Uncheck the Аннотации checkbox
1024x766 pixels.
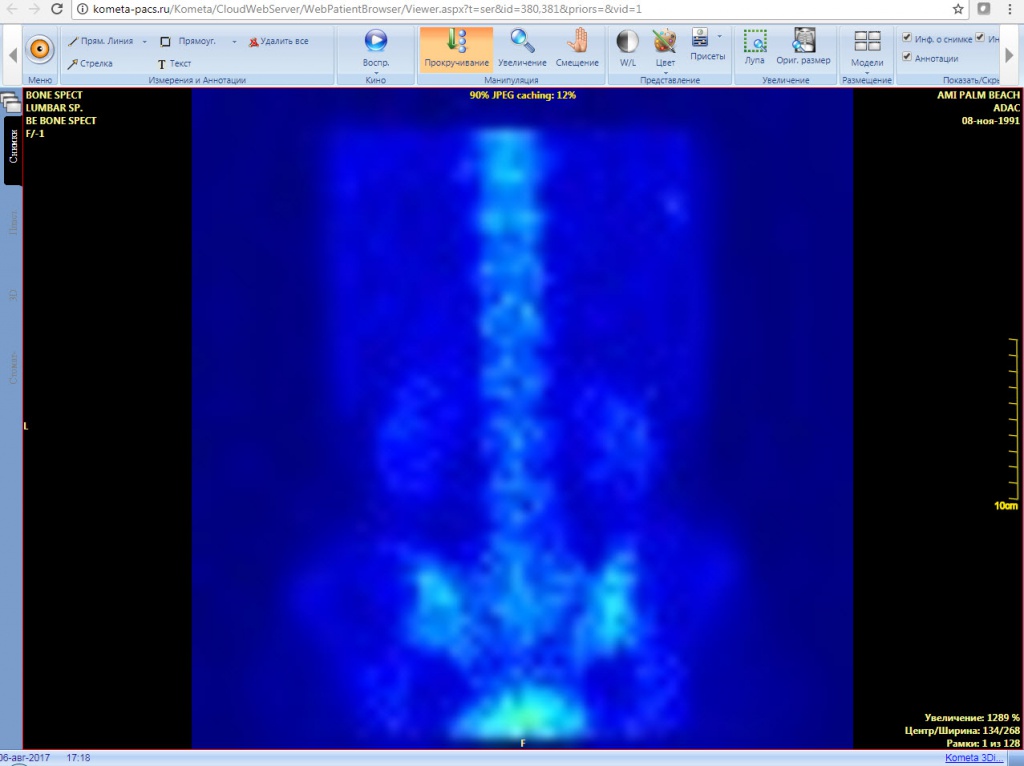point(906,58)
